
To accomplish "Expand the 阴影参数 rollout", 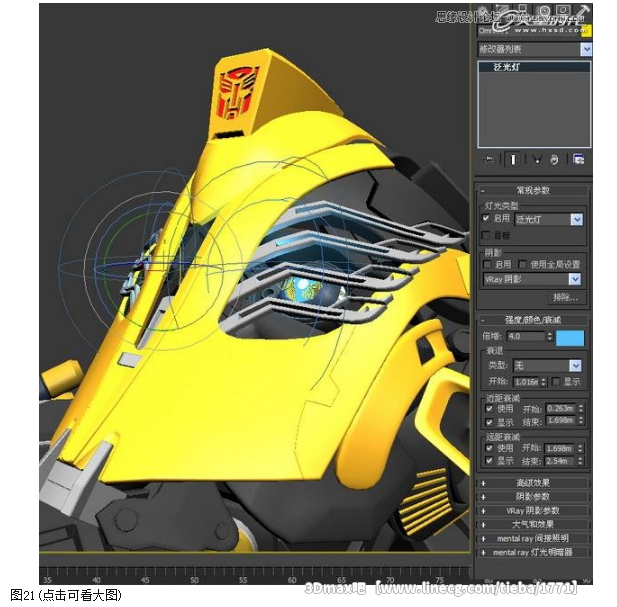I will pyautogui.click(x=533, y=497).
